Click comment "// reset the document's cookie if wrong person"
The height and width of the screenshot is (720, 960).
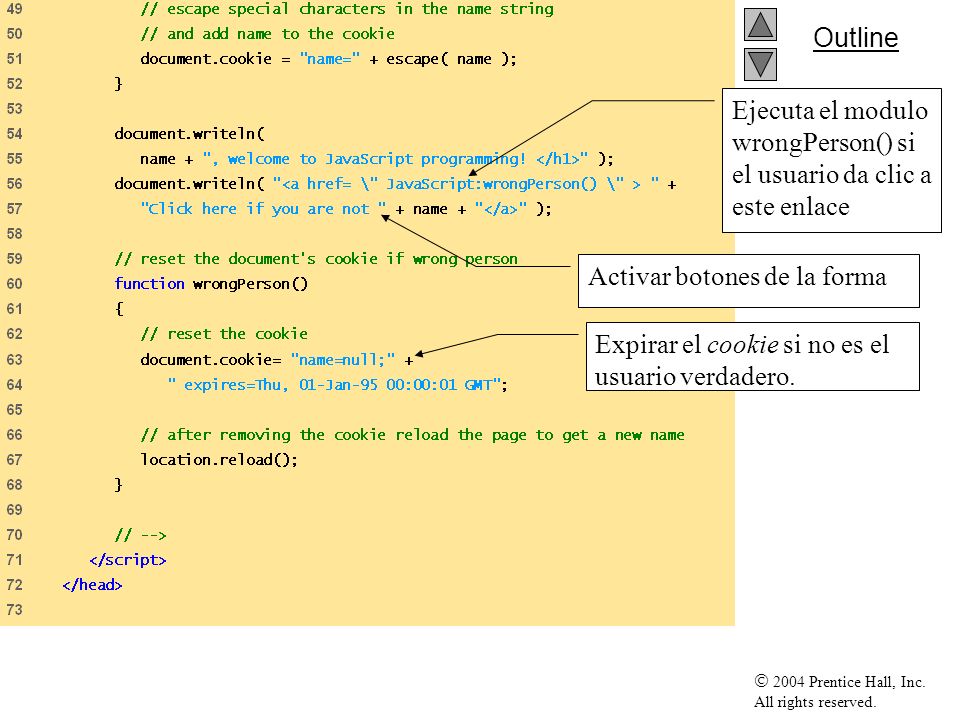316,259
